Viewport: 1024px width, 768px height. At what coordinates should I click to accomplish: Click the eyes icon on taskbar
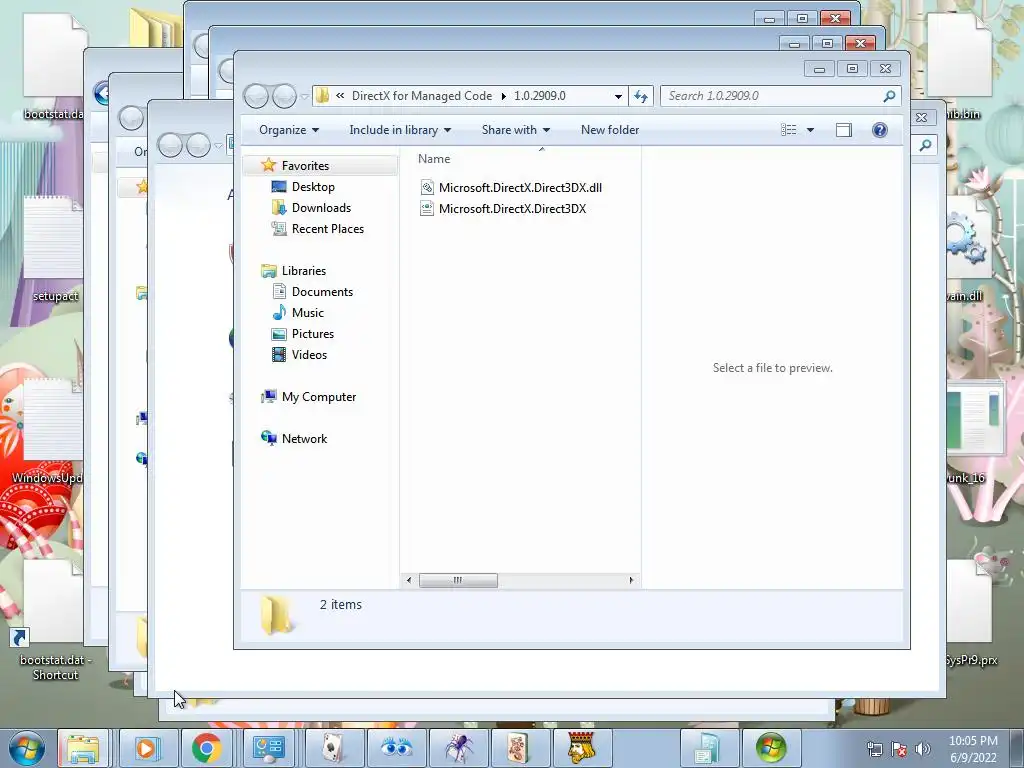click(396, 748)
